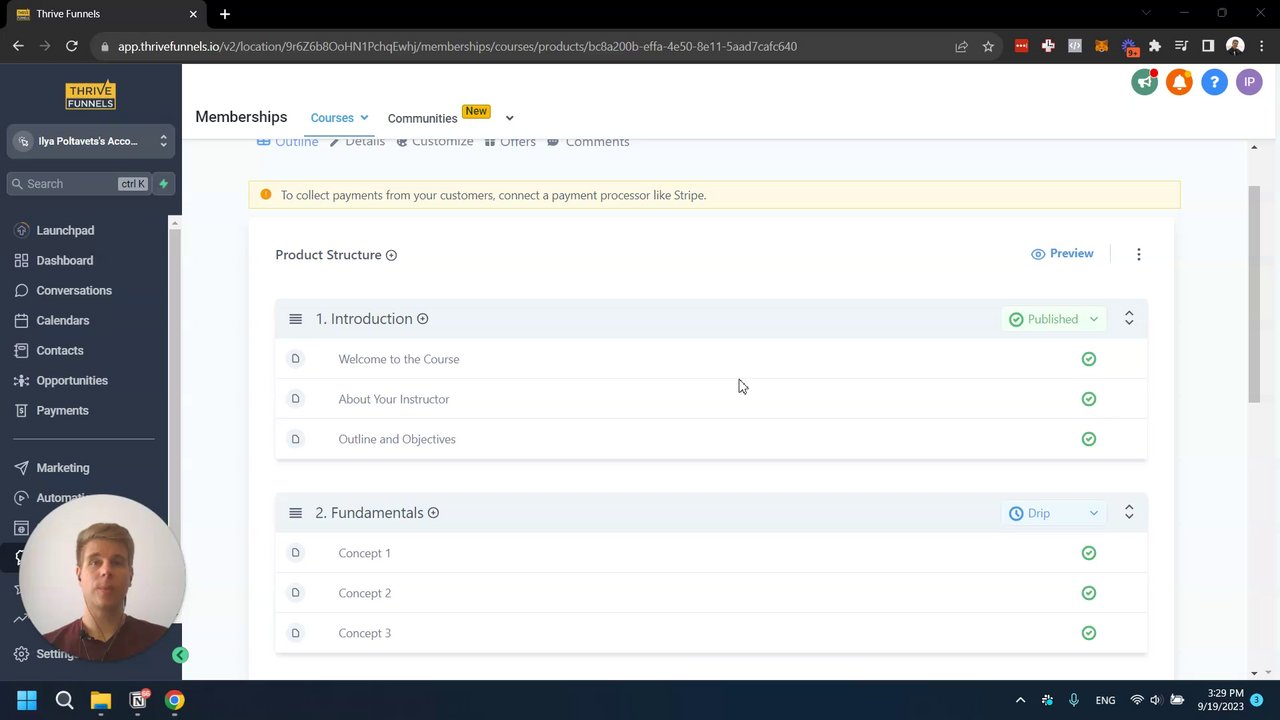
Task: Click the page vertical scrollbar
Action: [1254, 295]
